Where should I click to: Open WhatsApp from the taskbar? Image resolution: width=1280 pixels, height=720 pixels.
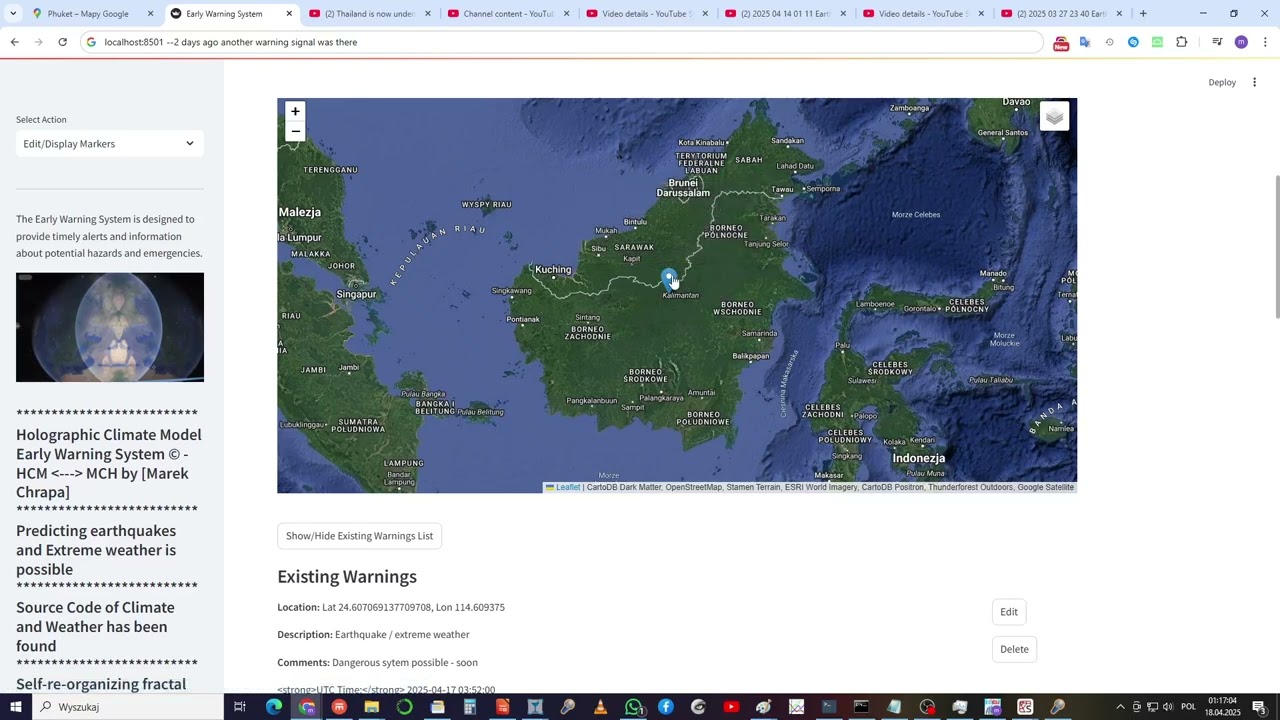[633, 707]
